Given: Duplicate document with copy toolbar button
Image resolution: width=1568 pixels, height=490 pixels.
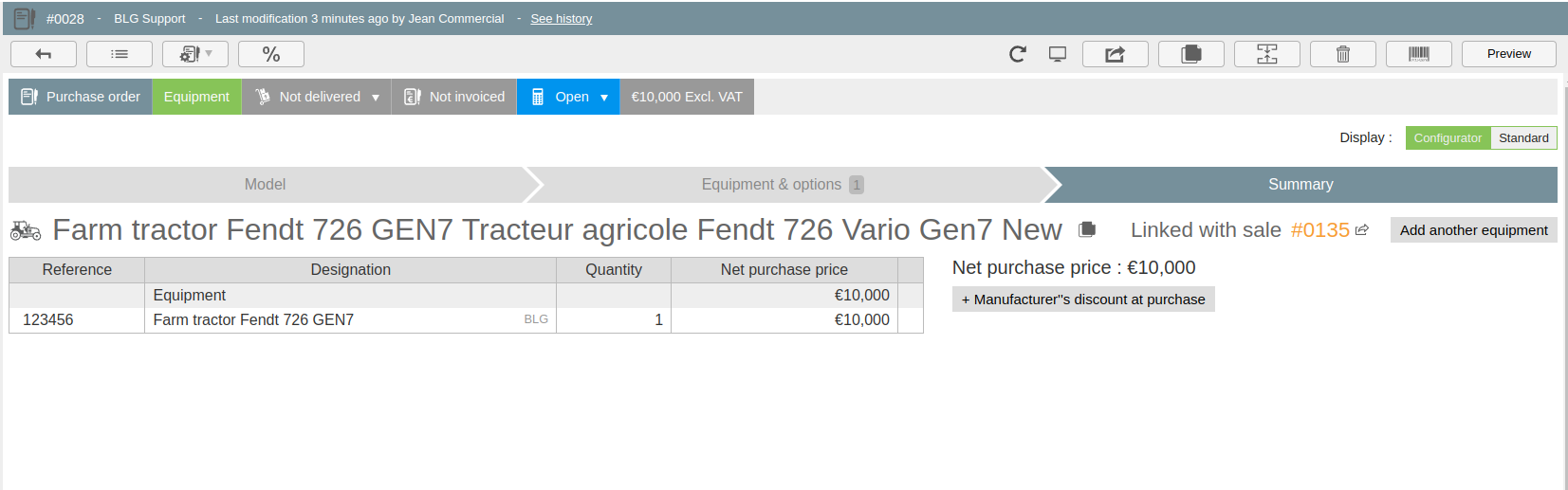Looking at the screenshot, I should 1191,54.
